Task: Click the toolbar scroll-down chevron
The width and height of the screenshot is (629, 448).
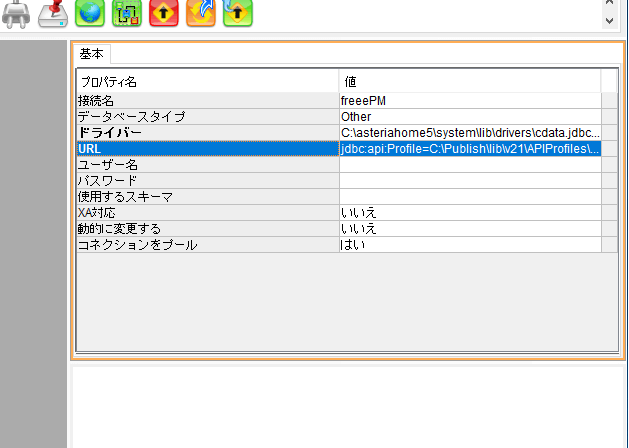Action: pos(609,20)
